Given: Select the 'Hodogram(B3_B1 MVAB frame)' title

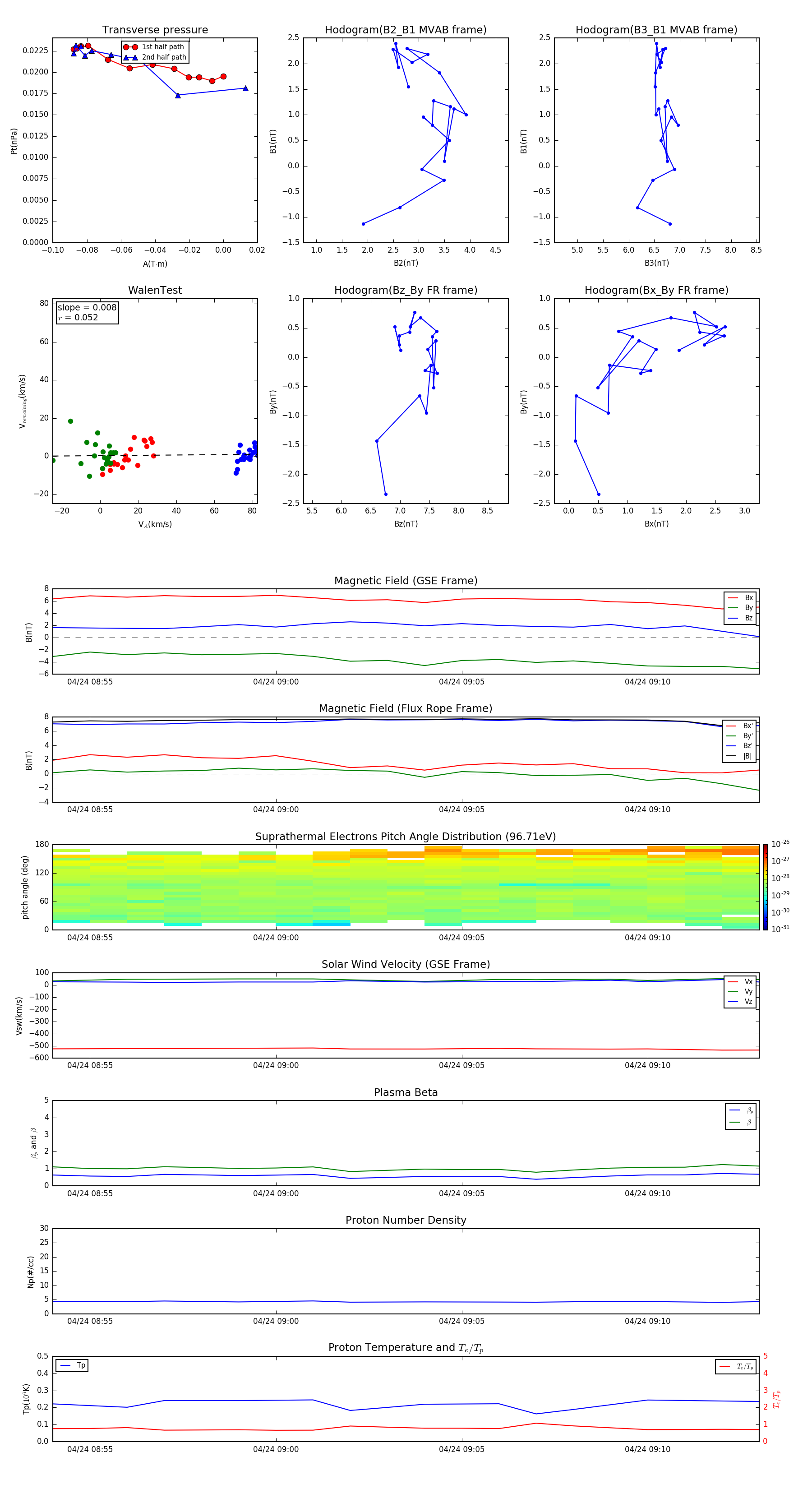Looking at the screenshot, I should point(656,30).
